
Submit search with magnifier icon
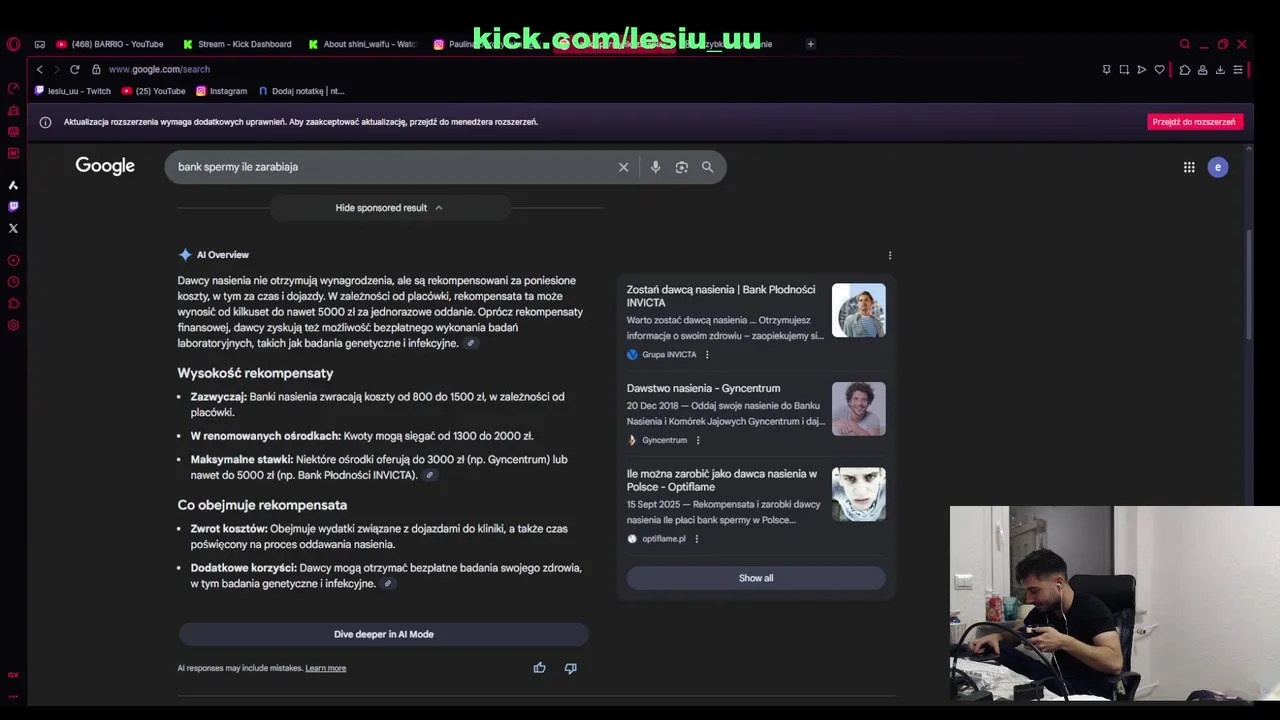(708, 167)
